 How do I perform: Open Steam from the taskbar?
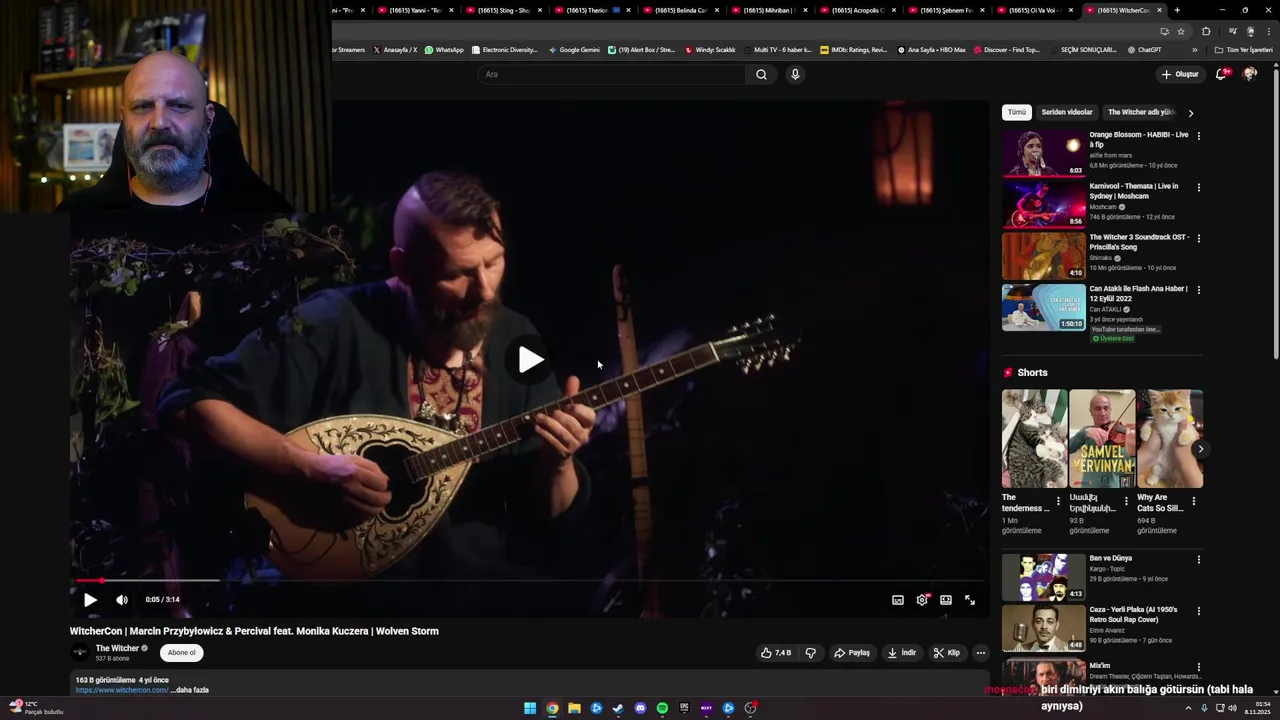pyautogui.click(x=618, y=708)
